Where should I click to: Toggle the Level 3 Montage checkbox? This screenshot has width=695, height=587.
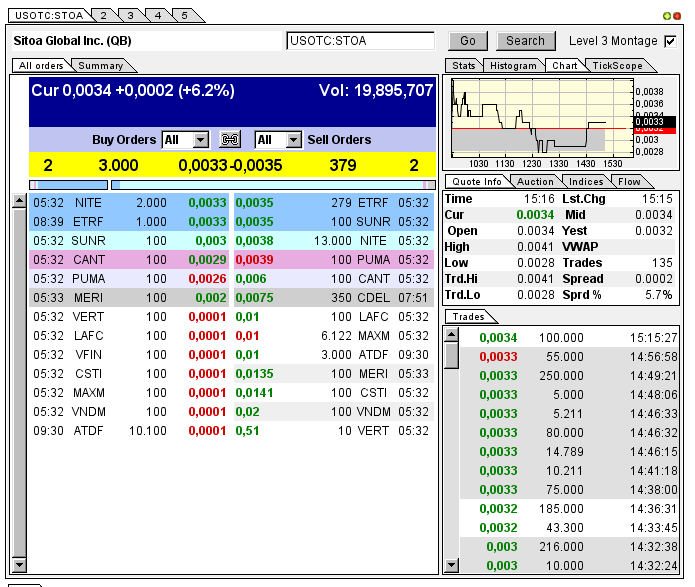tap(670, 41)
